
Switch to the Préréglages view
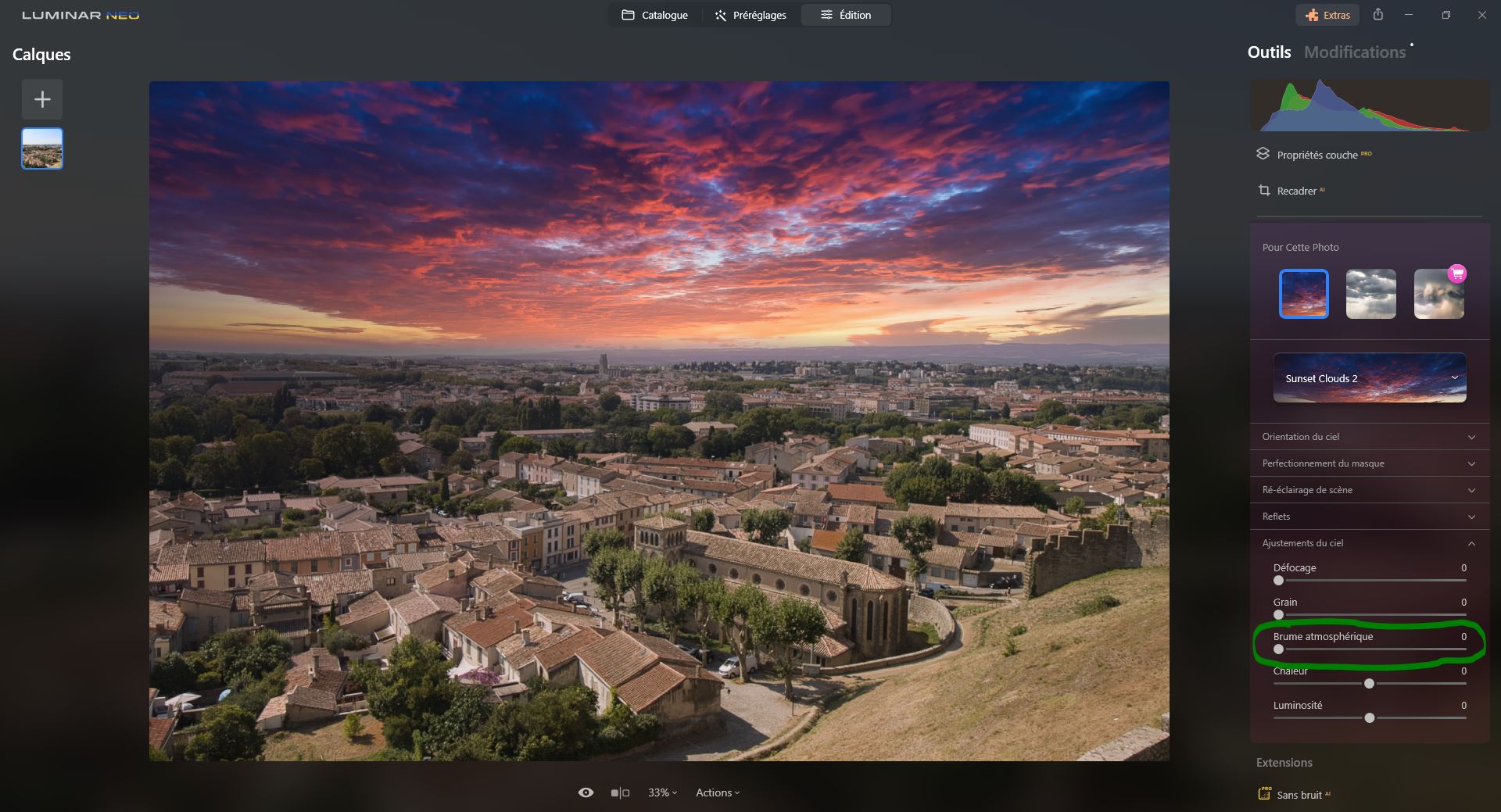[x=749, y=15]
